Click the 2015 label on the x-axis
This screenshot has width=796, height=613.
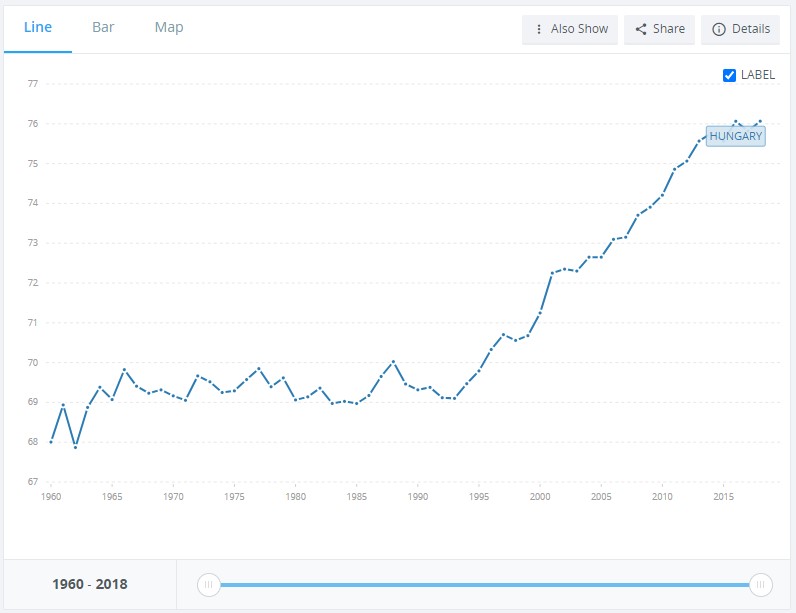click(x=723, y=496)
